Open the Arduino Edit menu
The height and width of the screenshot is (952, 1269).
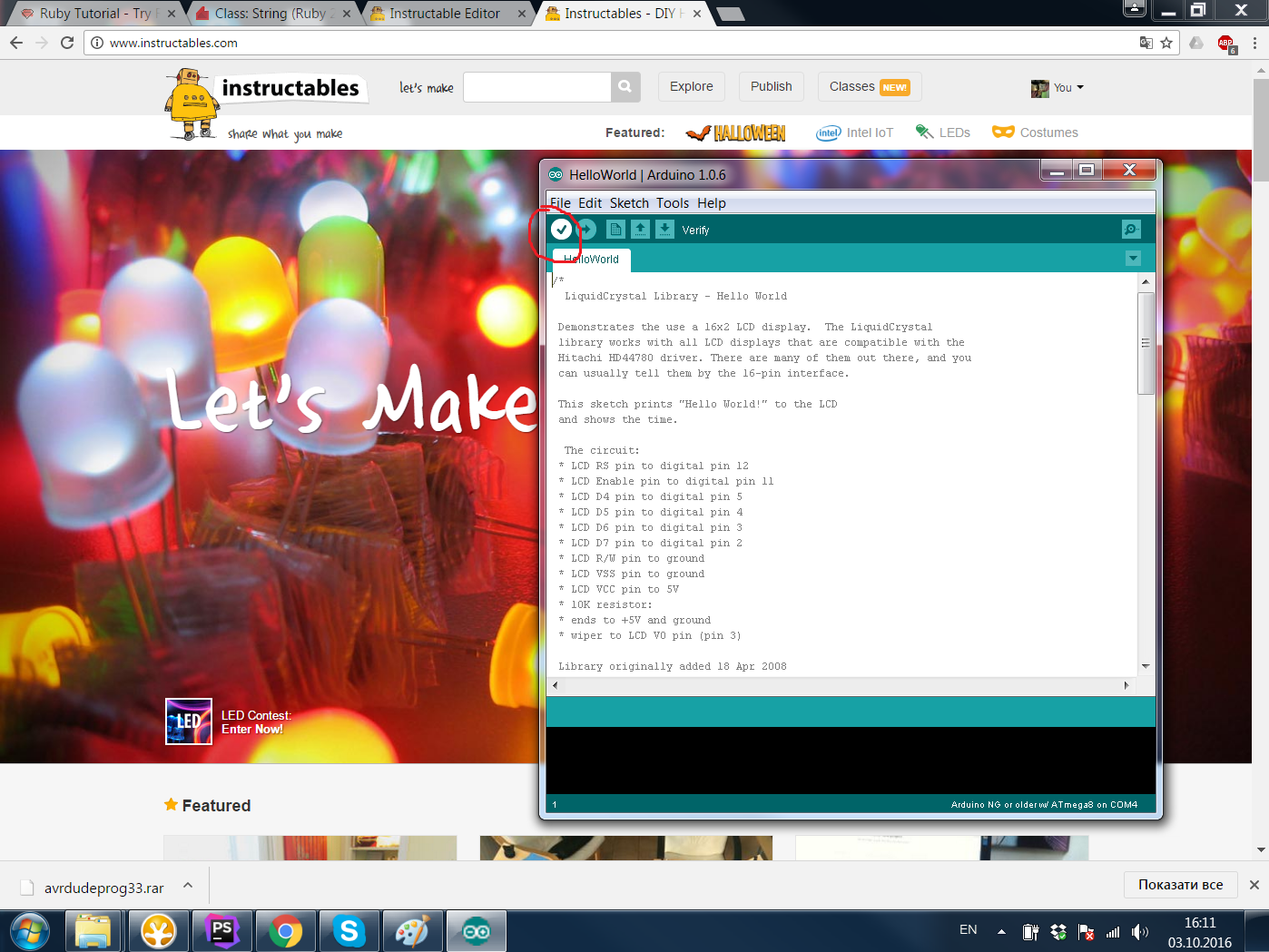point(590,203)
